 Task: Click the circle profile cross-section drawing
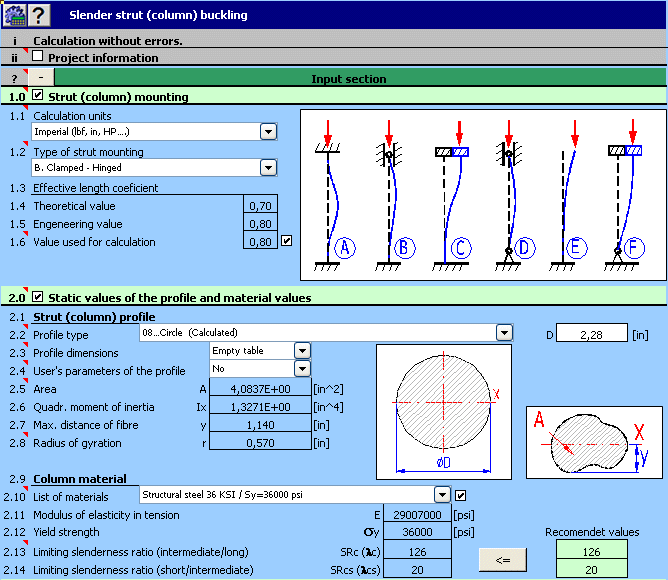tap(444, 412)
